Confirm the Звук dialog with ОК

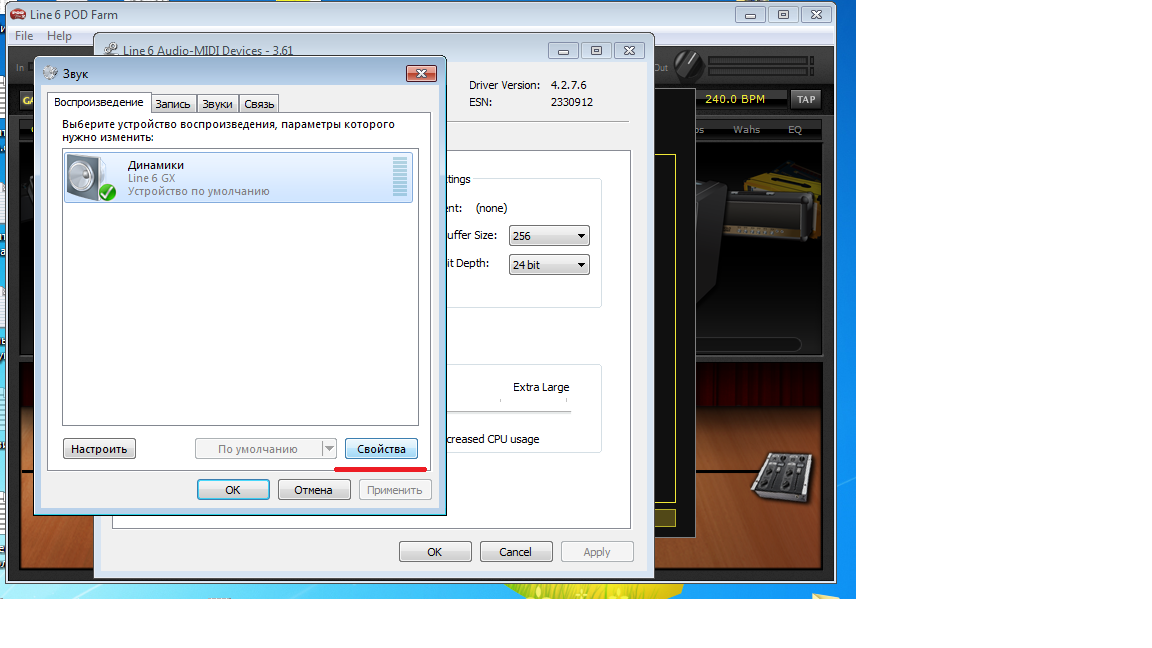[x=233, y=489]
